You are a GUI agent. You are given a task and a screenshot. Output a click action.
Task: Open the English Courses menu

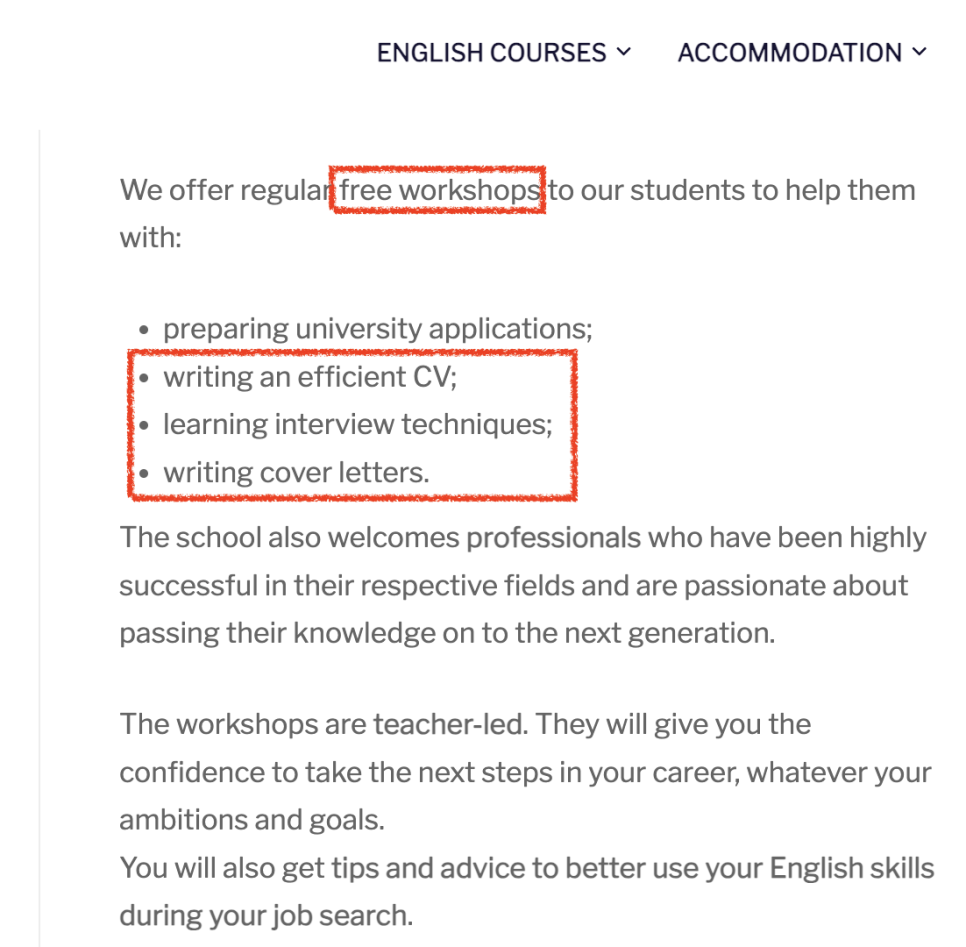tap(504, 53)
